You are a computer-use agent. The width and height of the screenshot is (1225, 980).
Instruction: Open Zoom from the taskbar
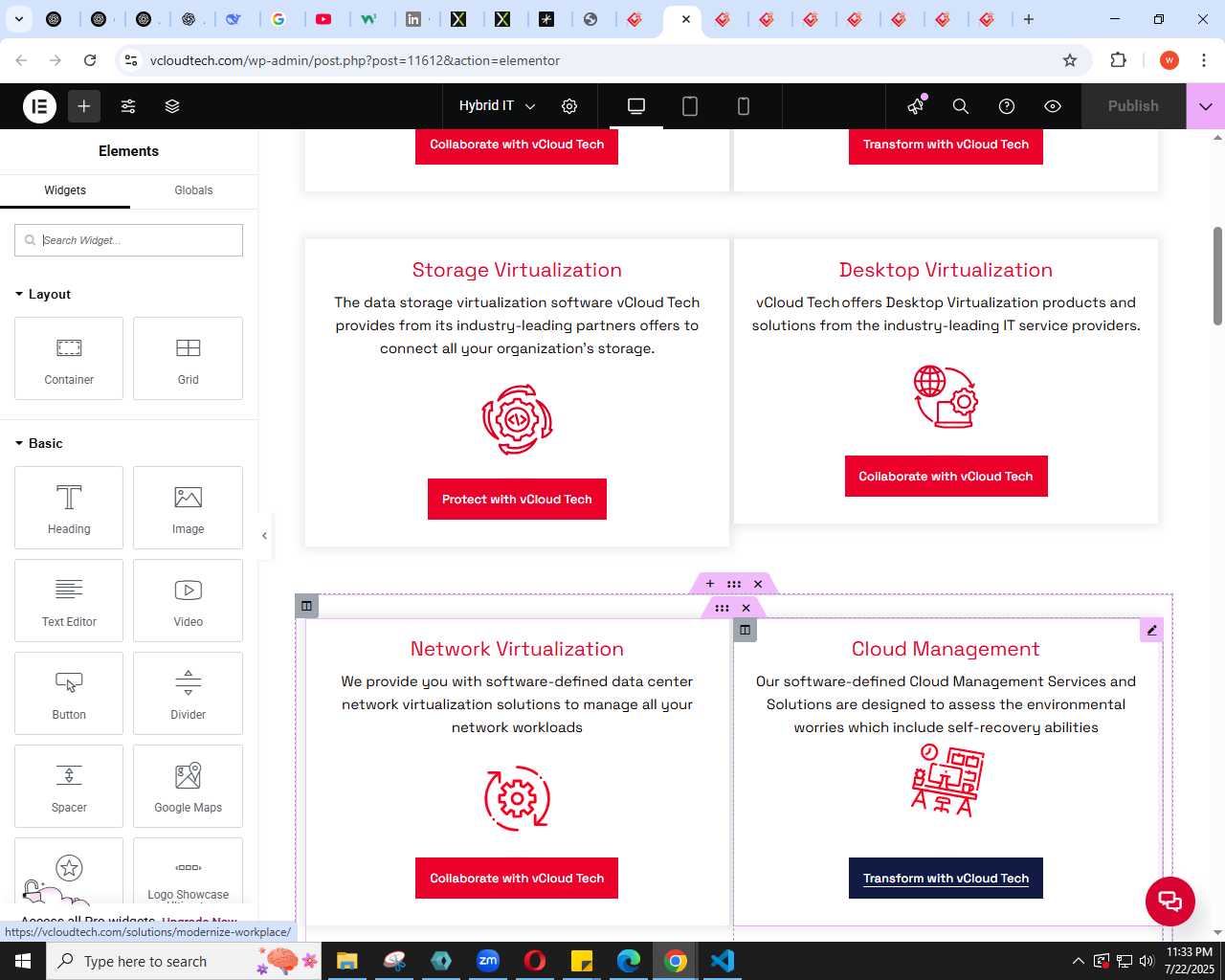click(488, 961)
